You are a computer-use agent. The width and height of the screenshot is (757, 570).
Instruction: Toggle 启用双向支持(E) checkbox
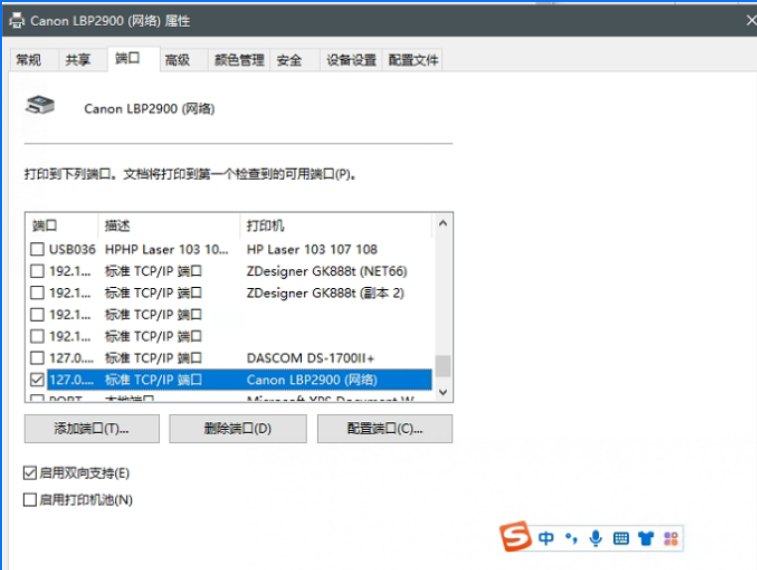pos(30,473)
